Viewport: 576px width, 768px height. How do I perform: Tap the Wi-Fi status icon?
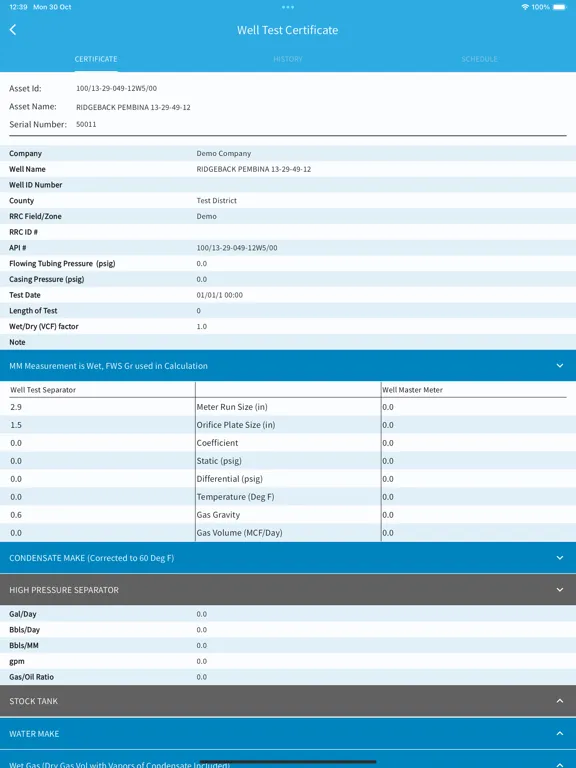(x=525, y=7)
